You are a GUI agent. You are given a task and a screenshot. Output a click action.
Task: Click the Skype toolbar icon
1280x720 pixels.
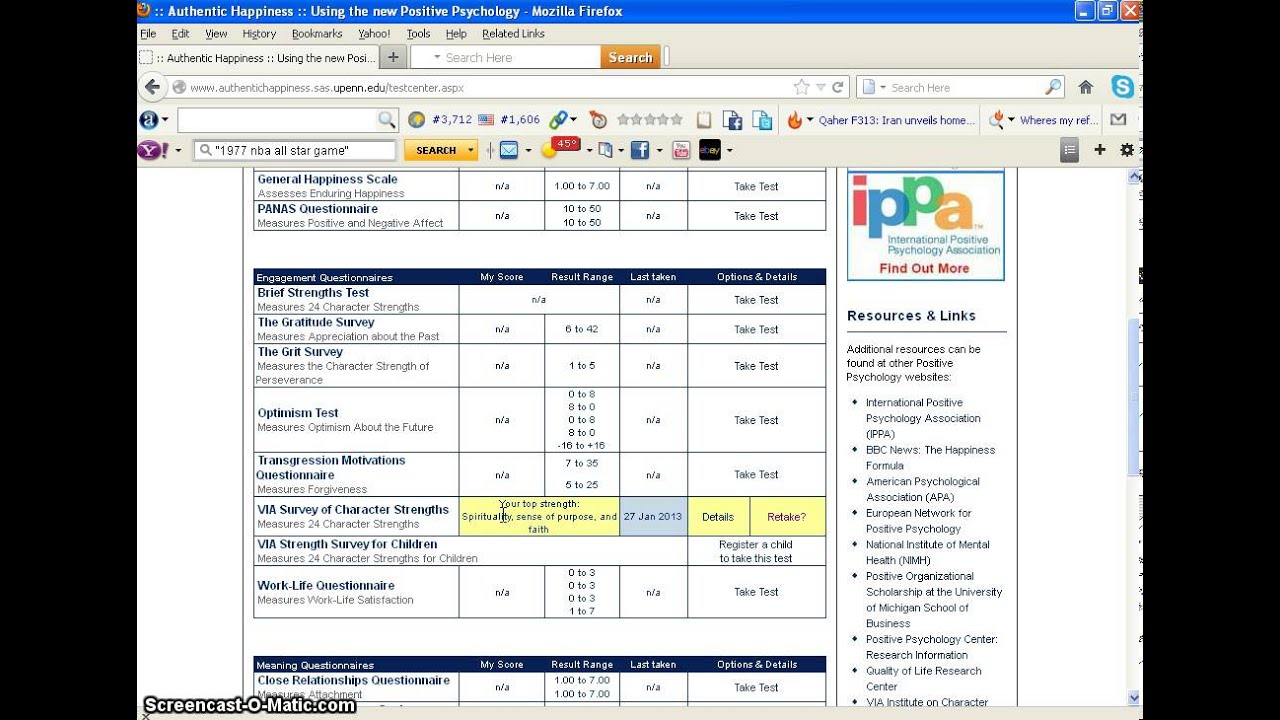[1123, 87]
